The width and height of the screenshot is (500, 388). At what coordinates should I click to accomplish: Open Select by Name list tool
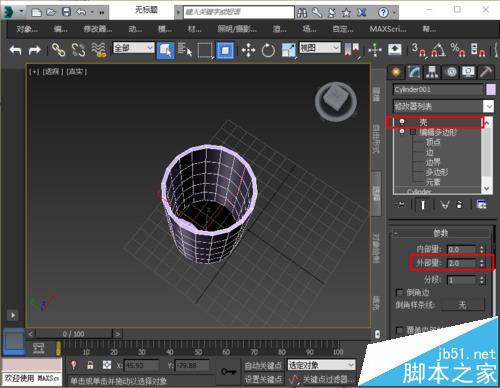(x=185, y=50)
